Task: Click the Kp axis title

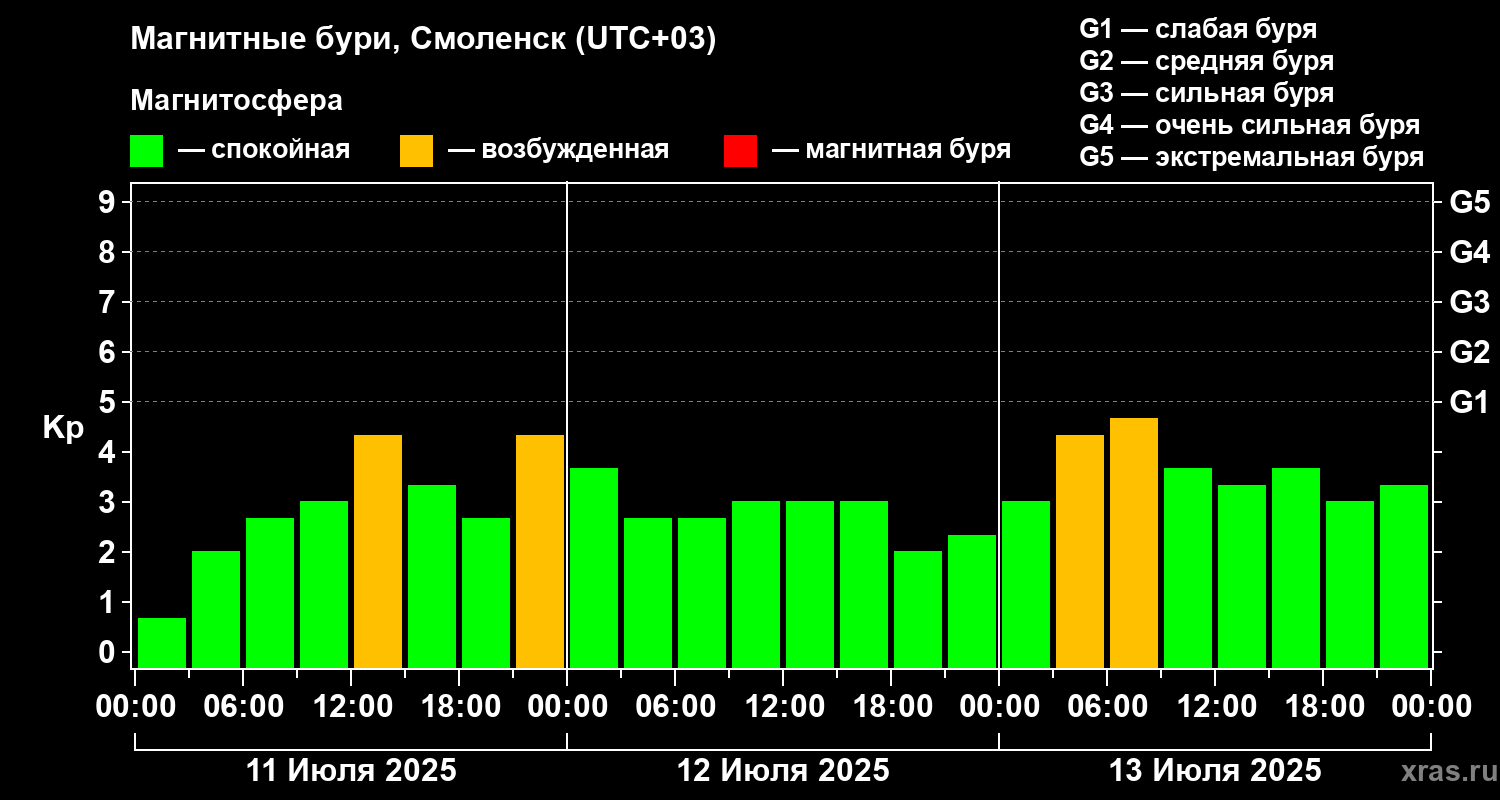Action: [63, 430]
